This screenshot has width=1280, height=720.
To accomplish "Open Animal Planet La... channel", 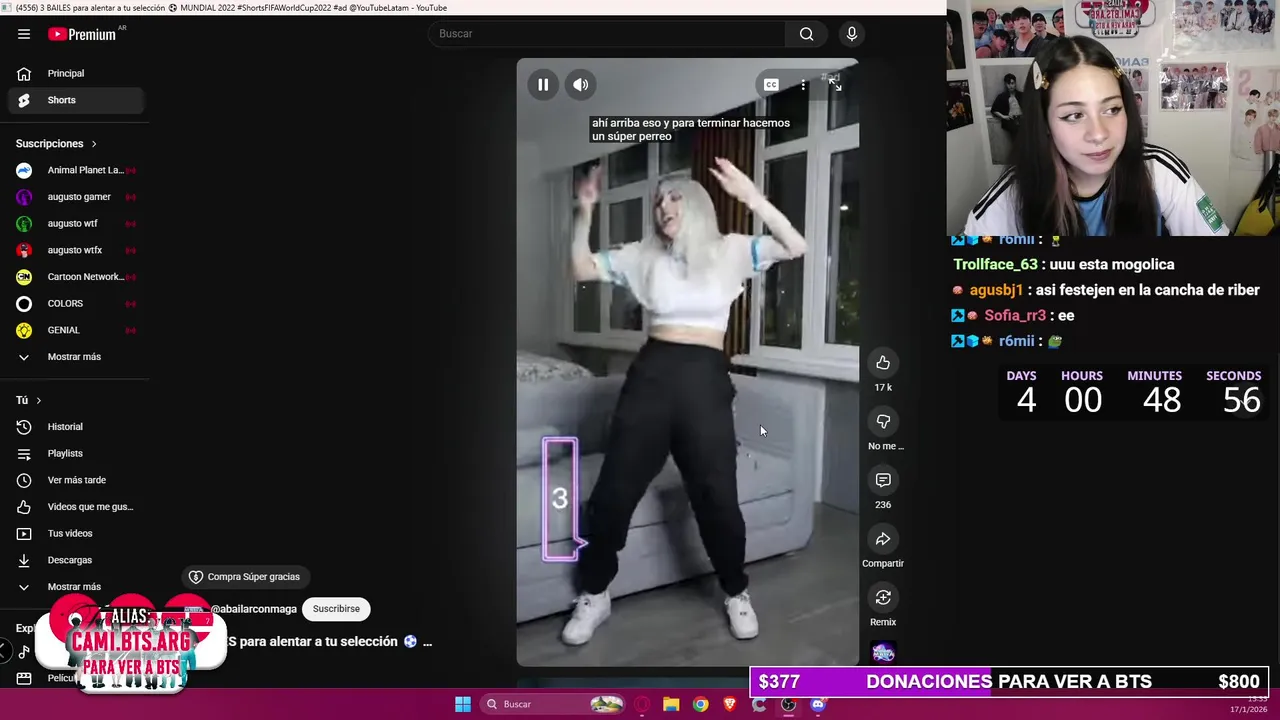I will (x=76, y=170).
